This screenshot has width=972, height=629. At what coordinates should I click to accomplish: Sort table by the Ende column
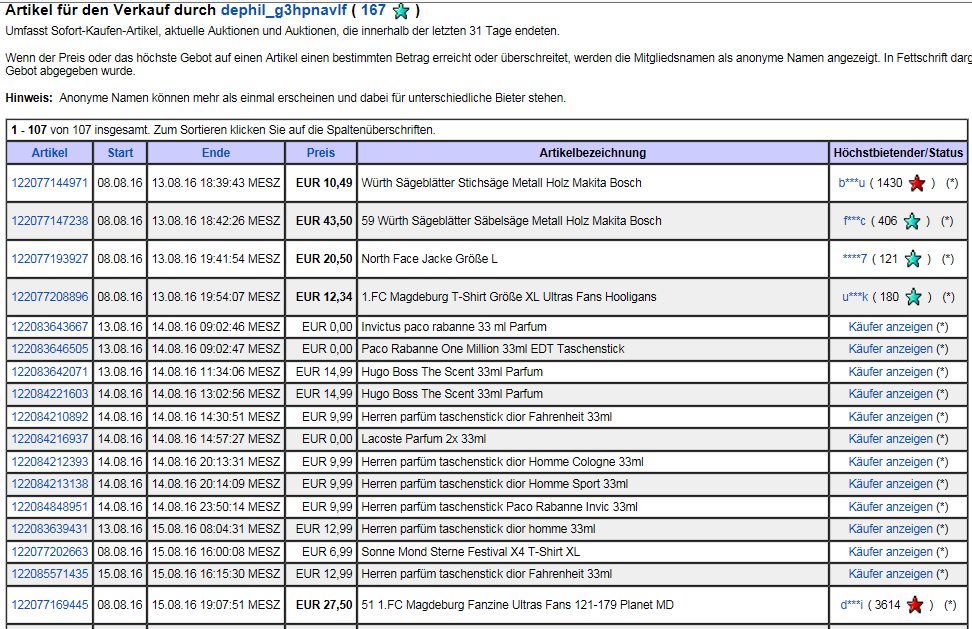[x=216, y=152]
